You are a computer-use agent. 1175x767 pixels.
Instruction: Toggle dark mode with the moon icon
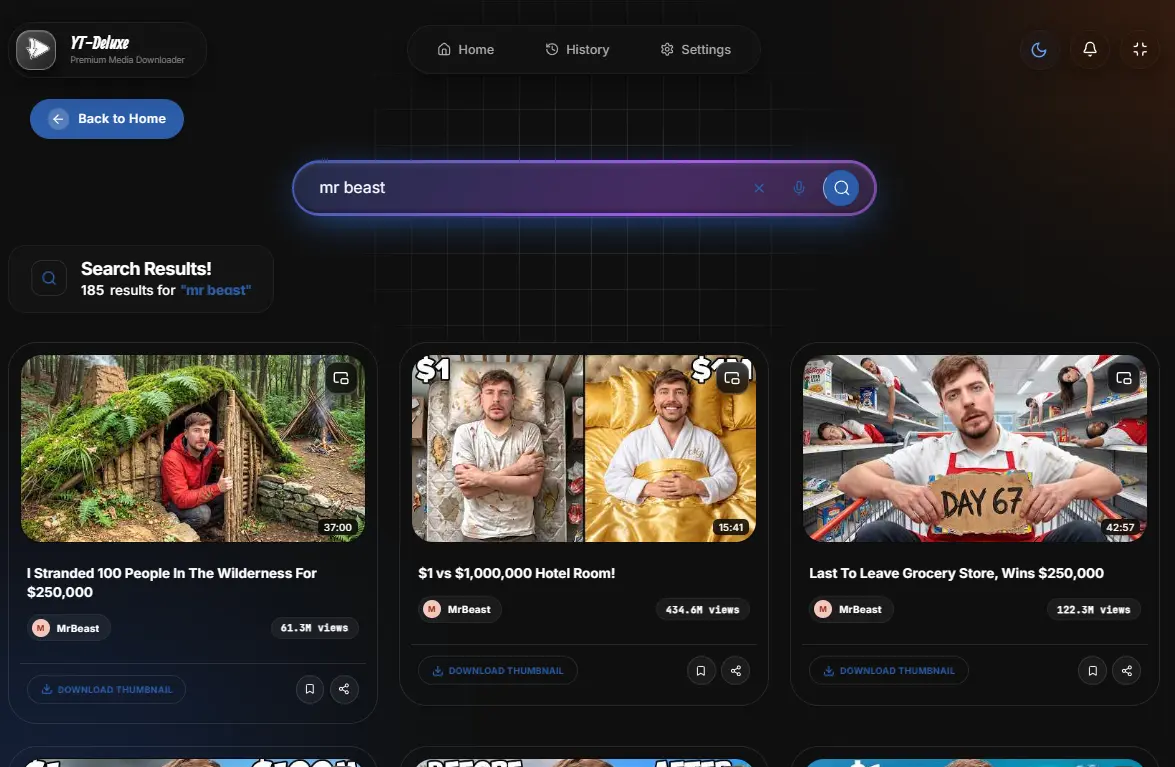click(1039, 49)
